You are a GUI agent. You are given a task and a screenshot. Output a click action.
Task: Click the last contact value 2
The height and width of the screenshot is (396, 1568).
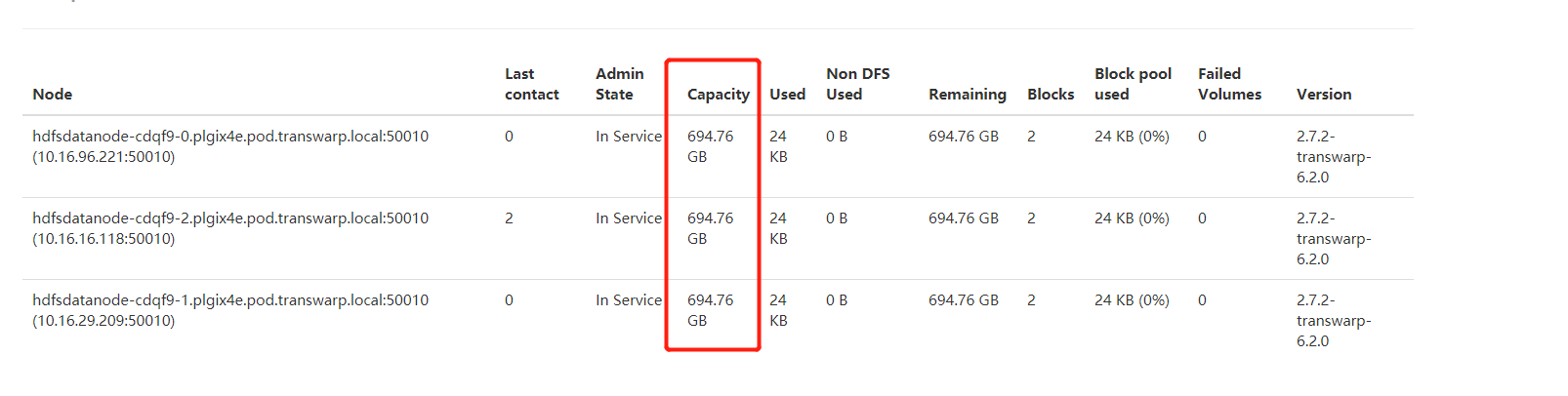click(x=509, y=218)
